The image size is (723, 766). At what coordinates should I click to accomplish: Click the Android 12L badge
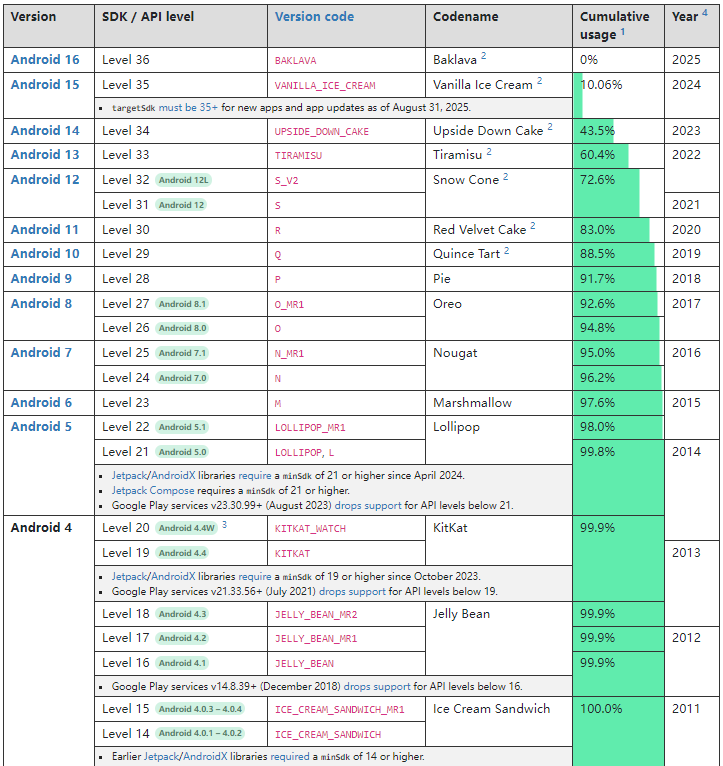(183, 180)
